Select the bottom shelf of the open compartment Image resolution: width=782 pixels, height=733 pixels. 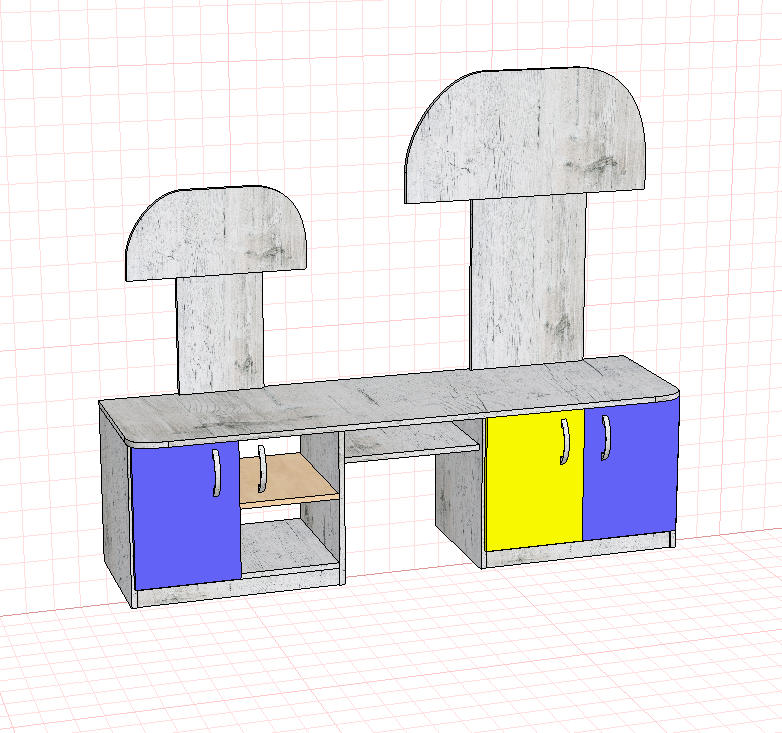point(287,549)
